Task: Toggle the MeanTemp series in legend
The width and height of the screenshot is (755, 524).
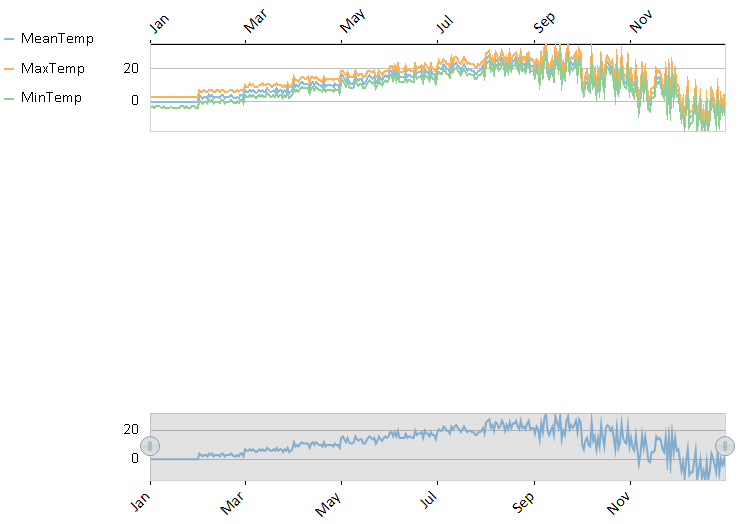Action: [57, 39]
